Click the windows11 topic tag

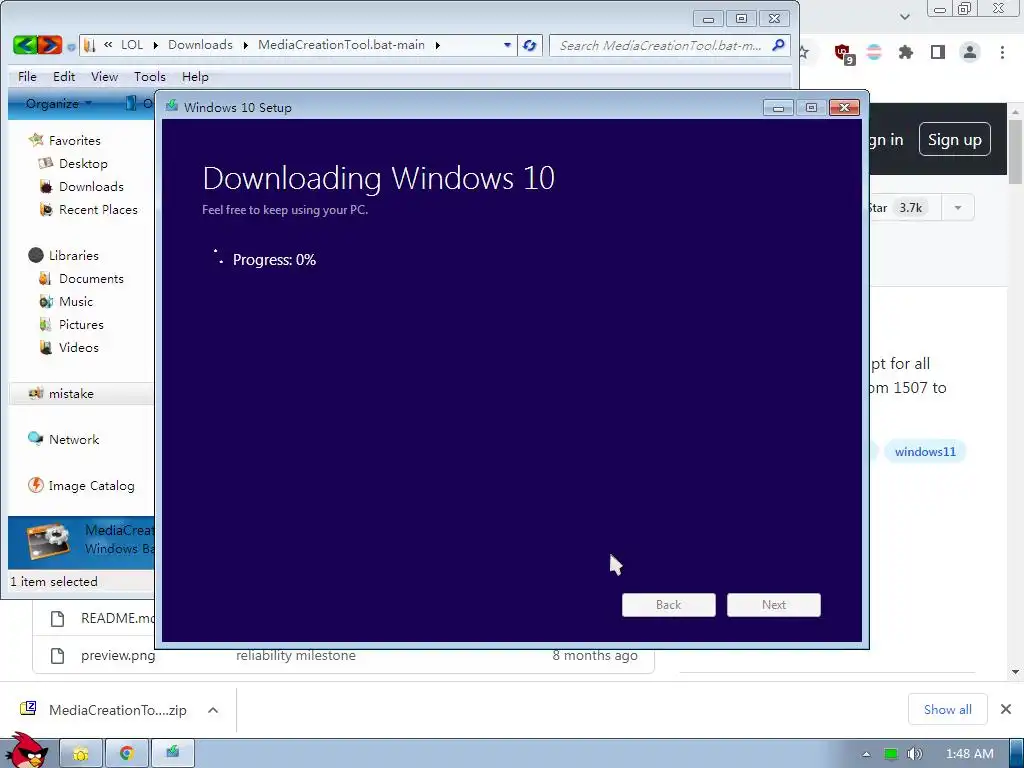[925, 452]
